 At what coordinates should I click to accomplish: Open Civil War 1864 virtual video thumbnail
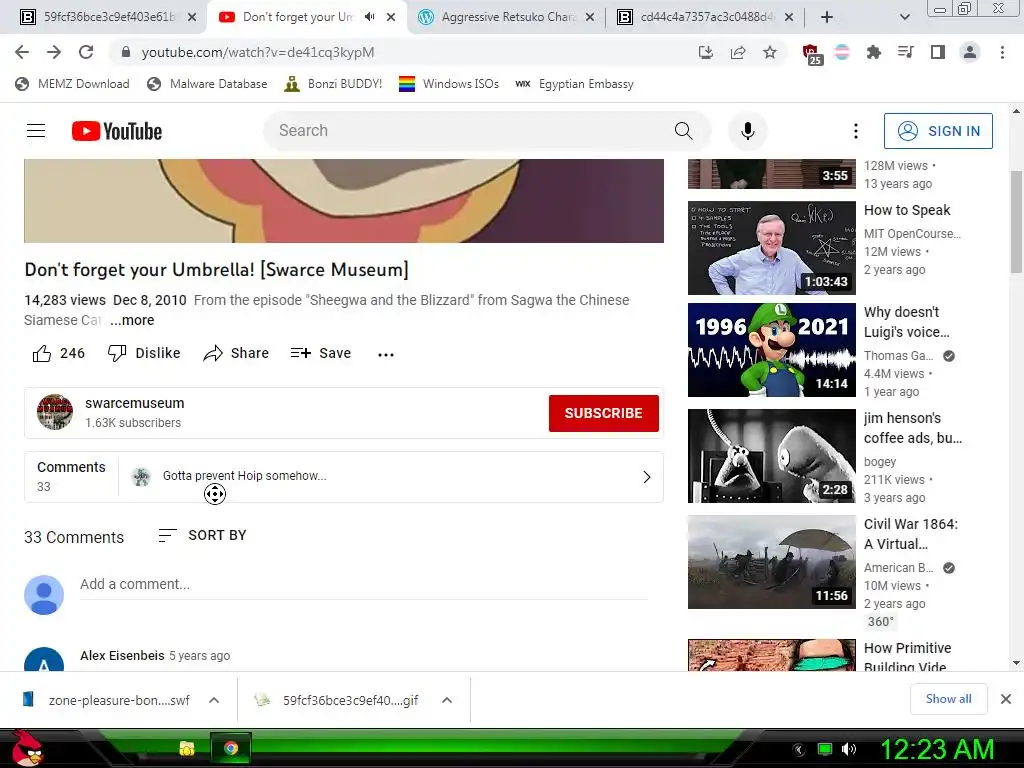click(x=771, y=562)
